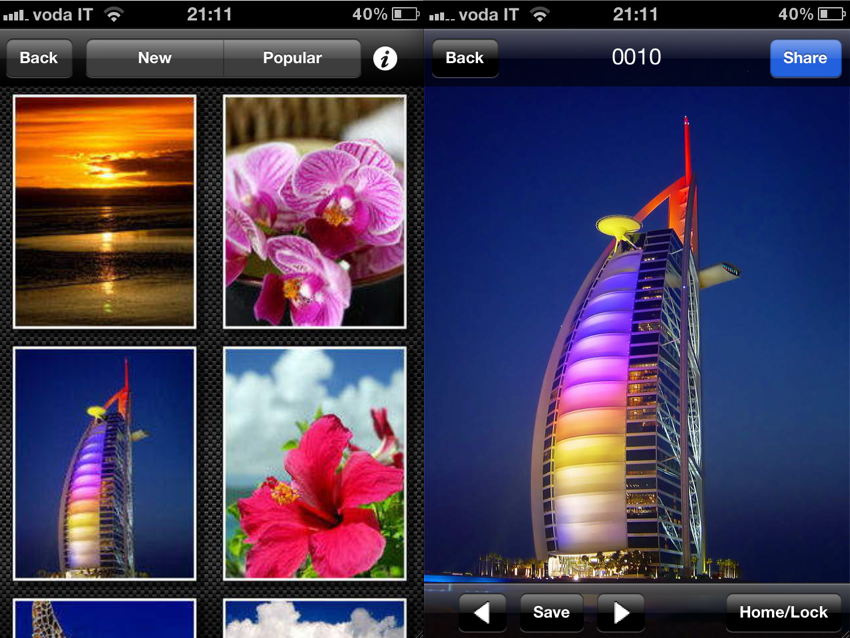Open the pink orchid thumbnail
The image size is (850, 638).
tap(315, 211)
